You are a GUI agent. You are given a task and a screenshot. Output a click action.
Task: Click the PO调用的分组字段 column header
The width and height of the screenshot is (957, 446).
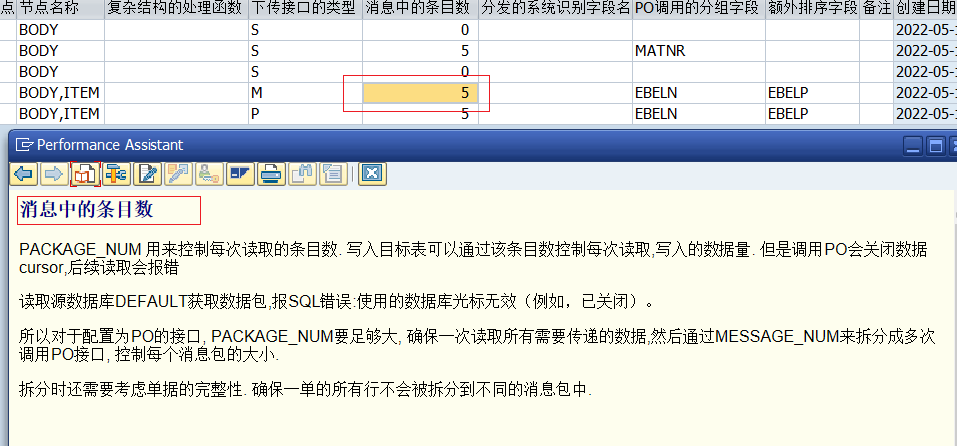point(699,9)
